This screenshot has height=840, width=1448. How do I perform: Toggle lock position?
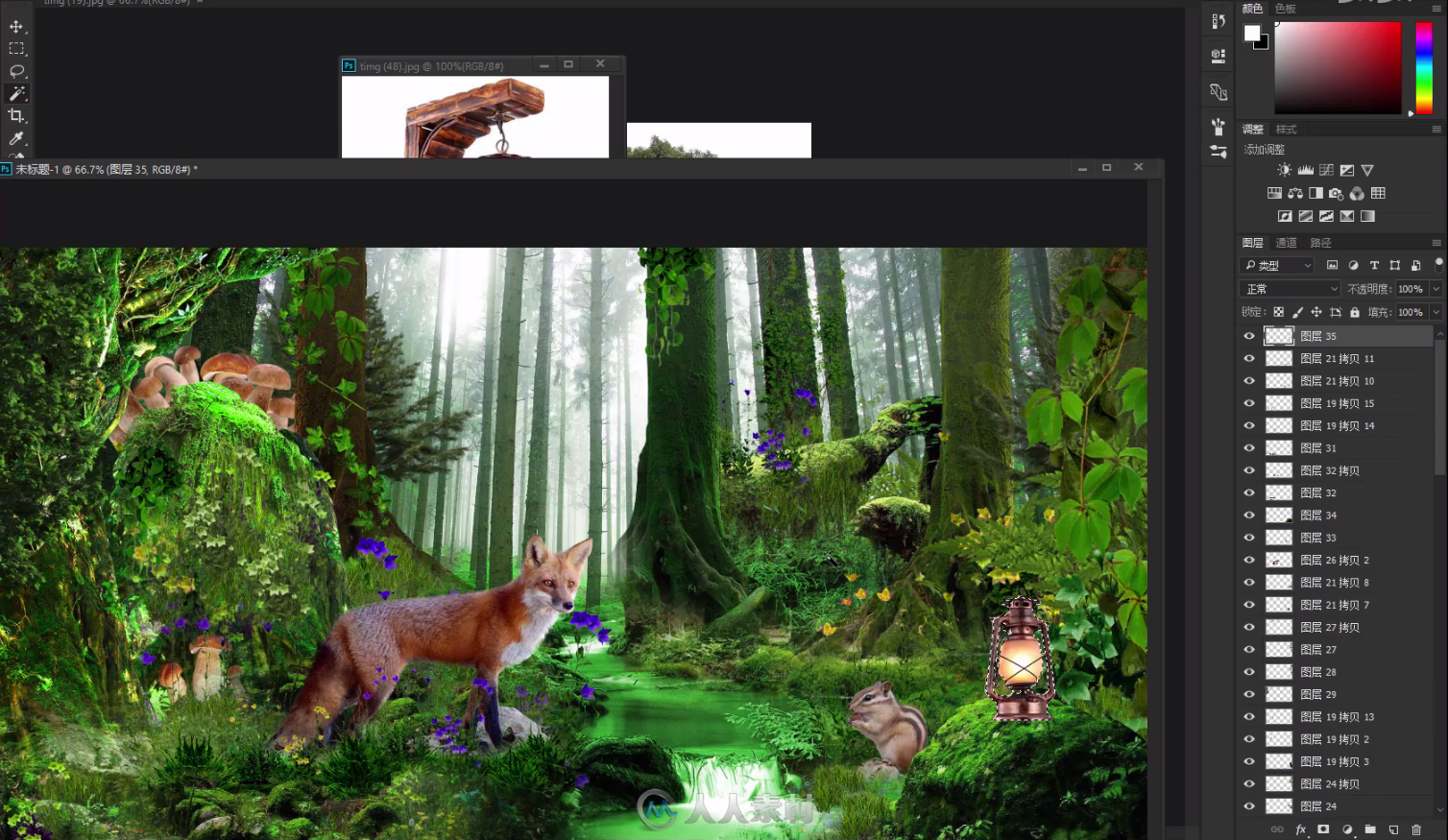tap(1316, 312)
